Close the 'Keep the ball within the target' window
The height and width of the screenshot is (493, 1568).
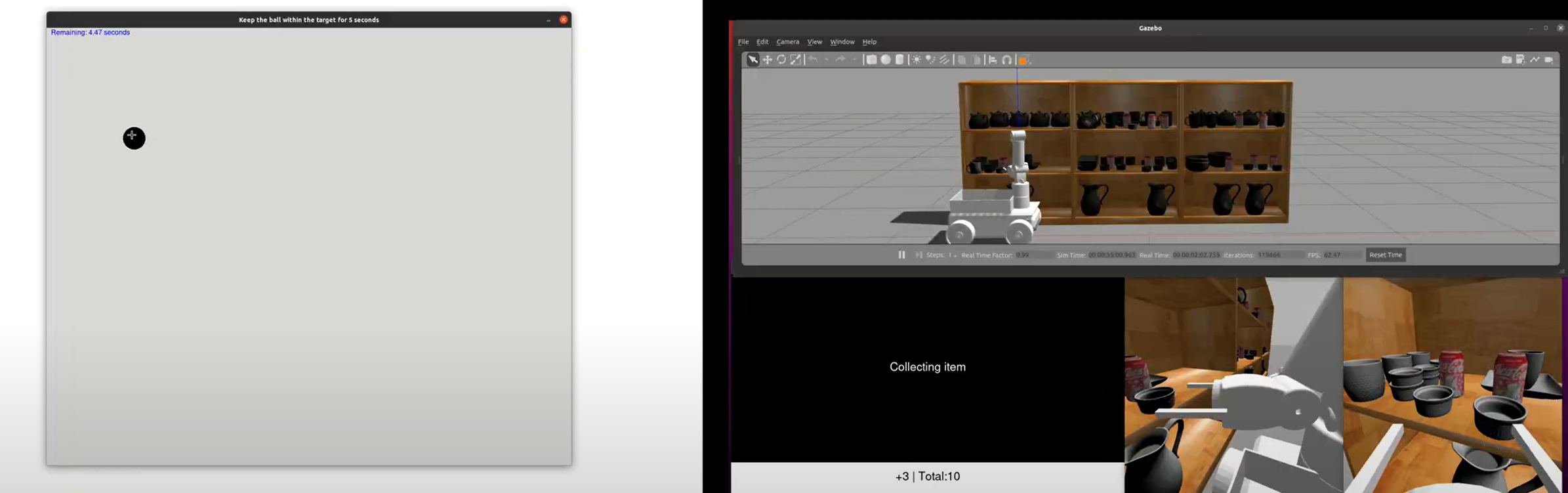click(563, 20)
